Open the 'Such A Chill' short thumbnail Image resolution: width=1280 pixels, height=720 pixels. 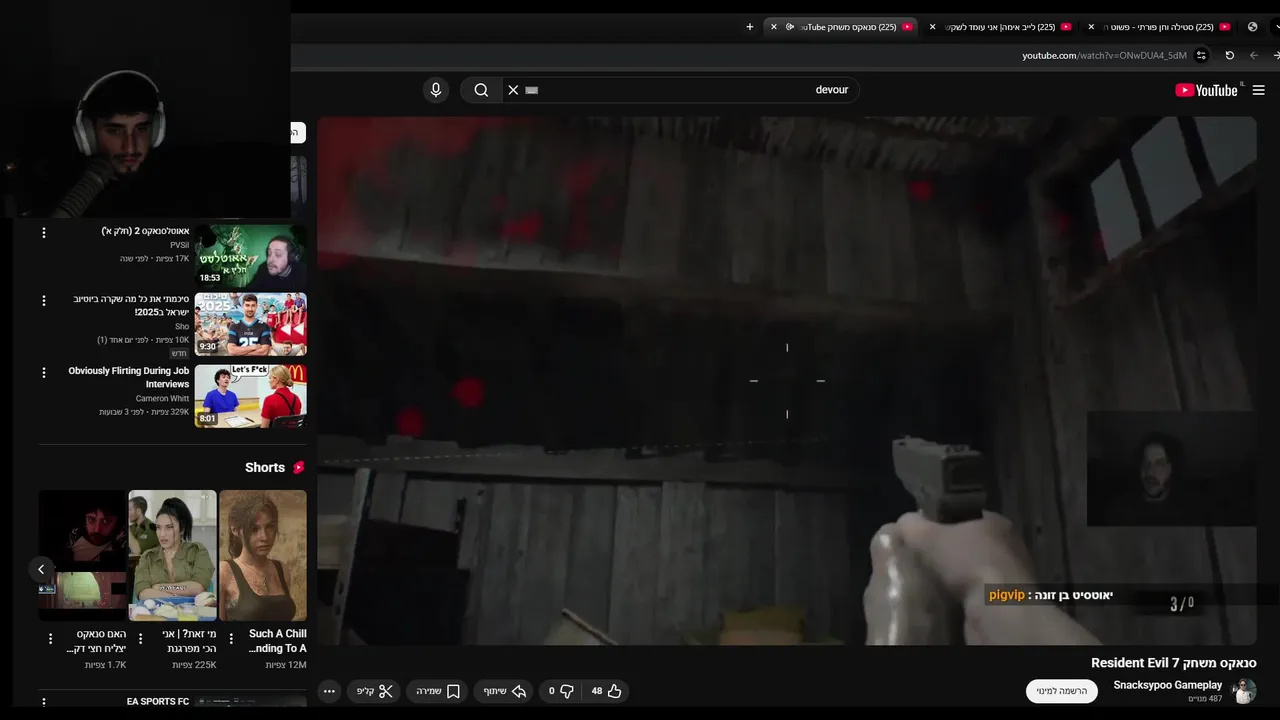(x=263, y=555)
